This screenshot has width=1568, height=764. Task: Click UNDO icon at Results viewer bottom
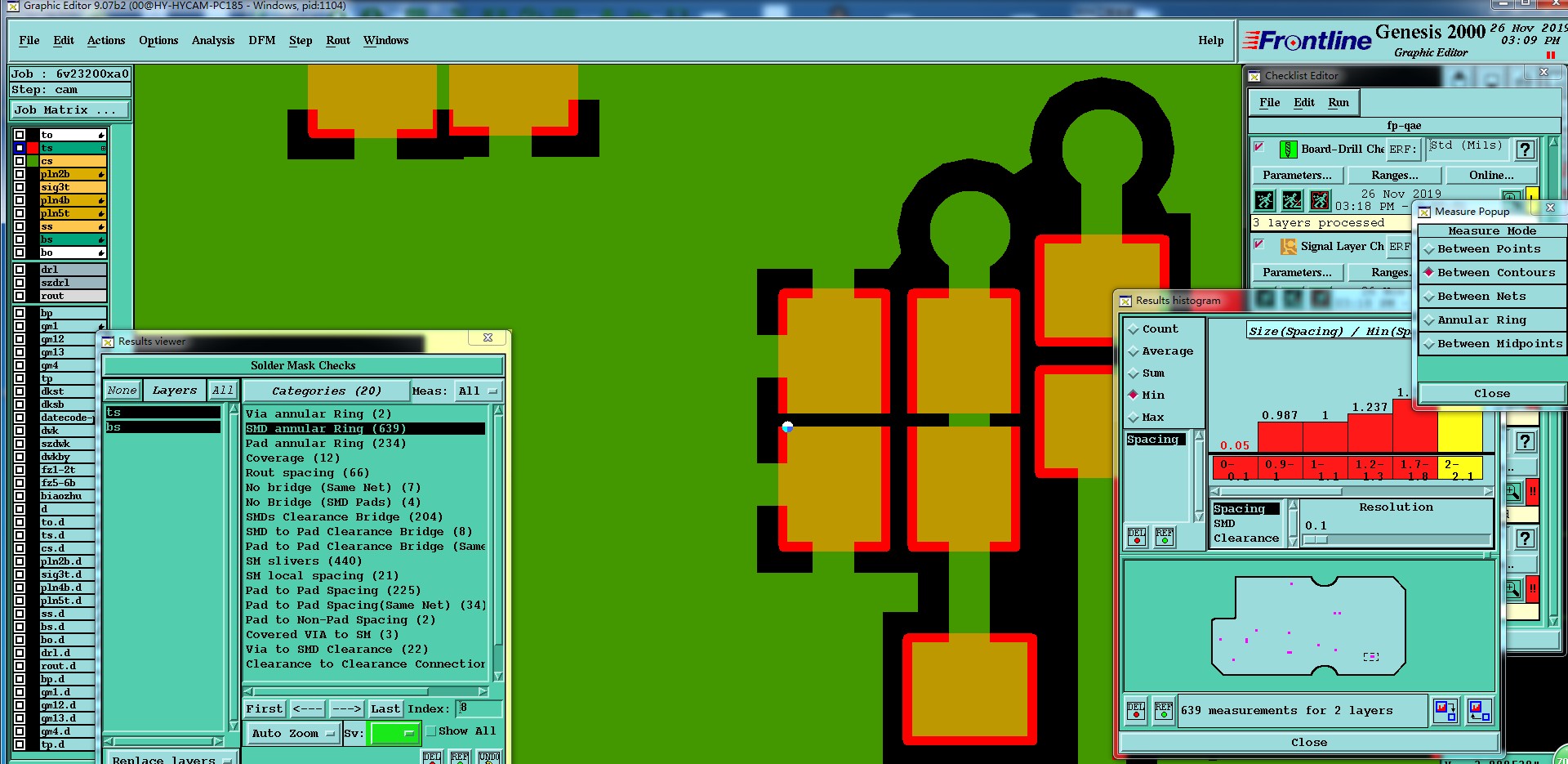point(489,757)
